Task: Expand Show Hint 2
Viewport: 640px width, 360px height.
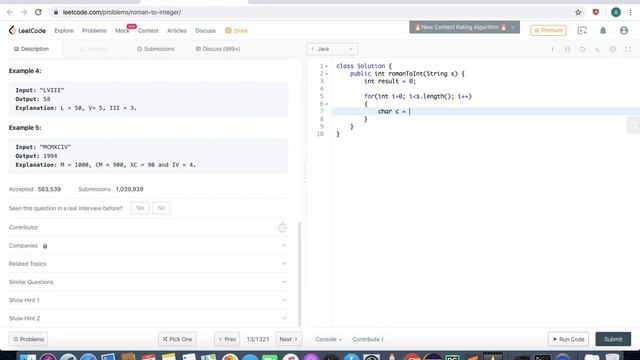Action: coord(148,318)
